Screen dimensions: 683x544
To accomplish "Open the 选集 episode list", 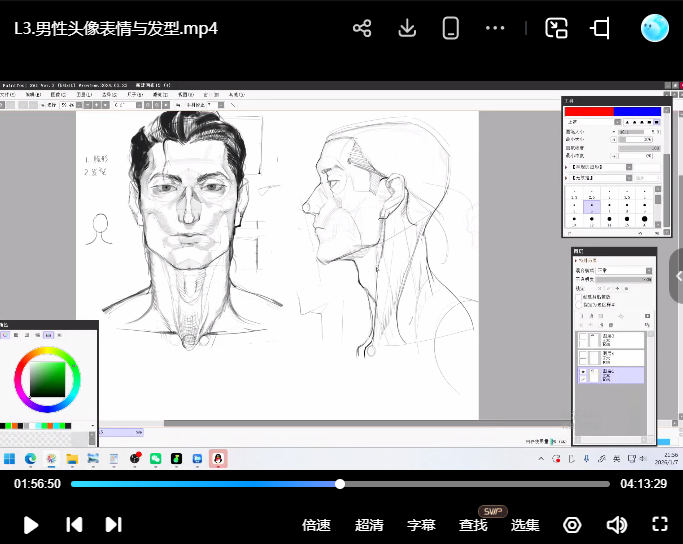I will 525,525.
